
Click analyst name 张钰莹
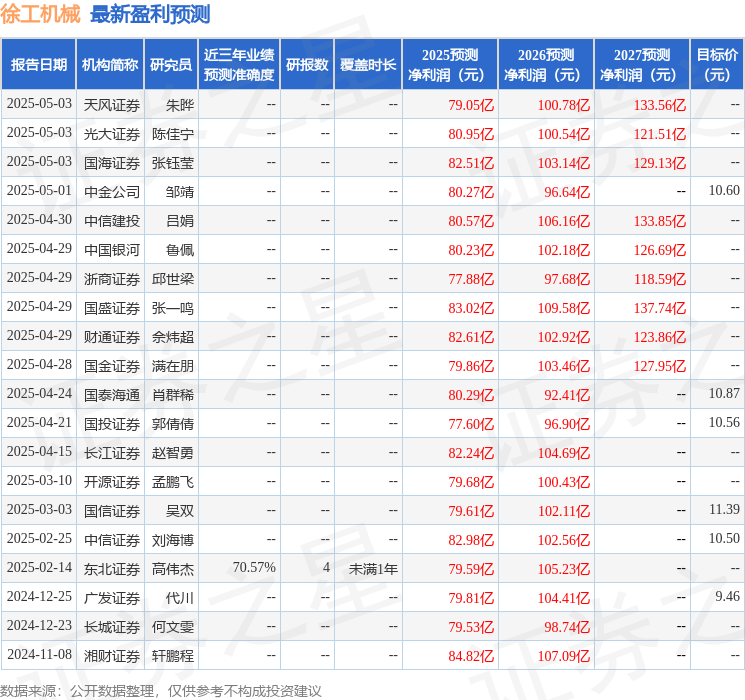point(173,163)
